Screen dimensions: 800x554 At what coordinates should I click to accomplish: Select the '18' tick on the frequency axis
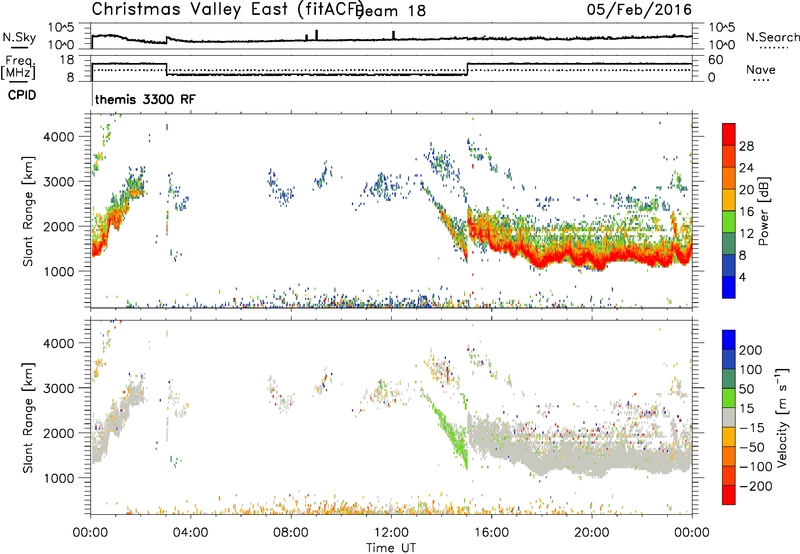coord(67,60)
